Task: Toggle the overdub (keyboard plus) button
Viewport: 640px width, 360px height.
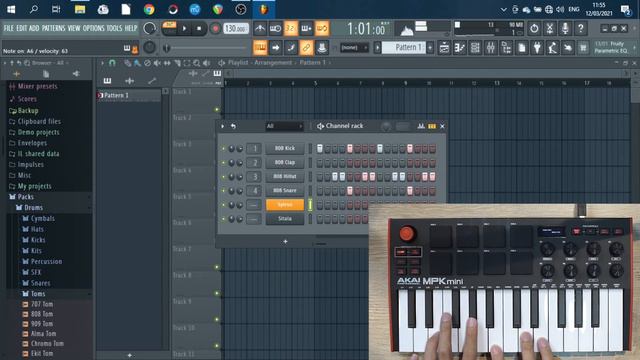Action: point(306,28)
